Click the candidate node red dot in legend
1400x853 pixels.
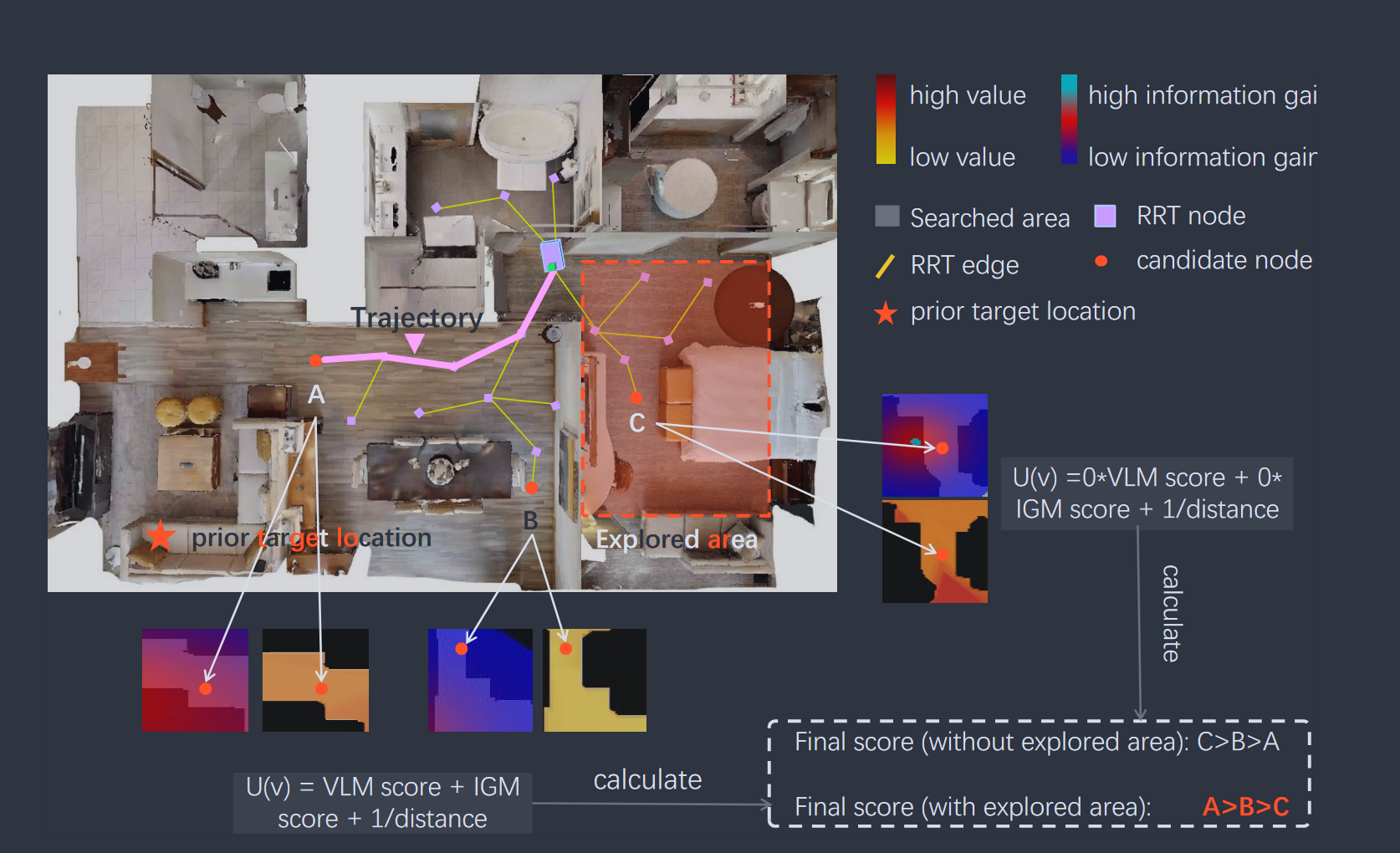[1101, 261]
